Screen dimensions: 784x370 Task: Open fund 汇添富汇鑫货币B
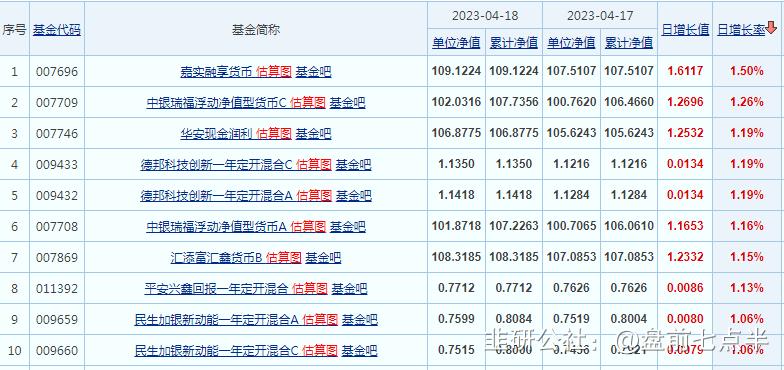(x=216, y=258)
